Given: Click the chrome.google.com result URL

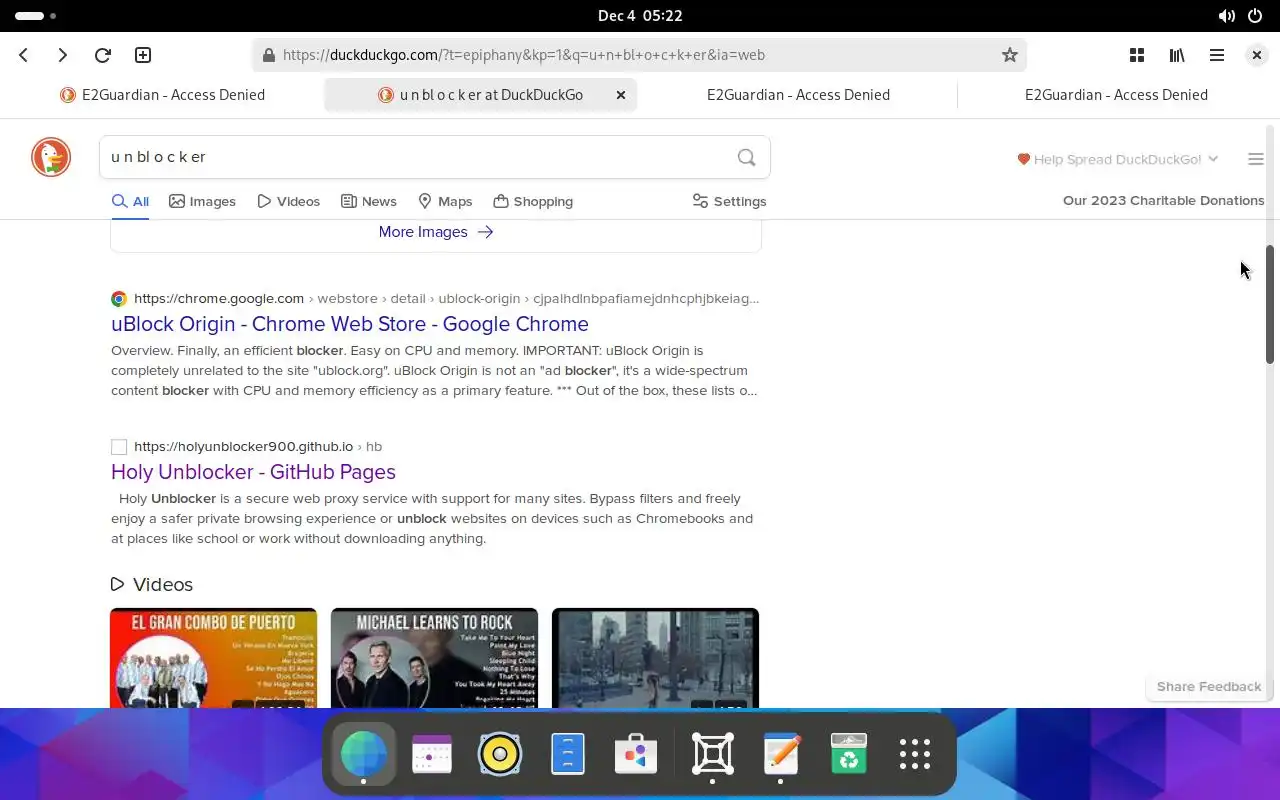Looking at the screenshot, I should (219, 298).
